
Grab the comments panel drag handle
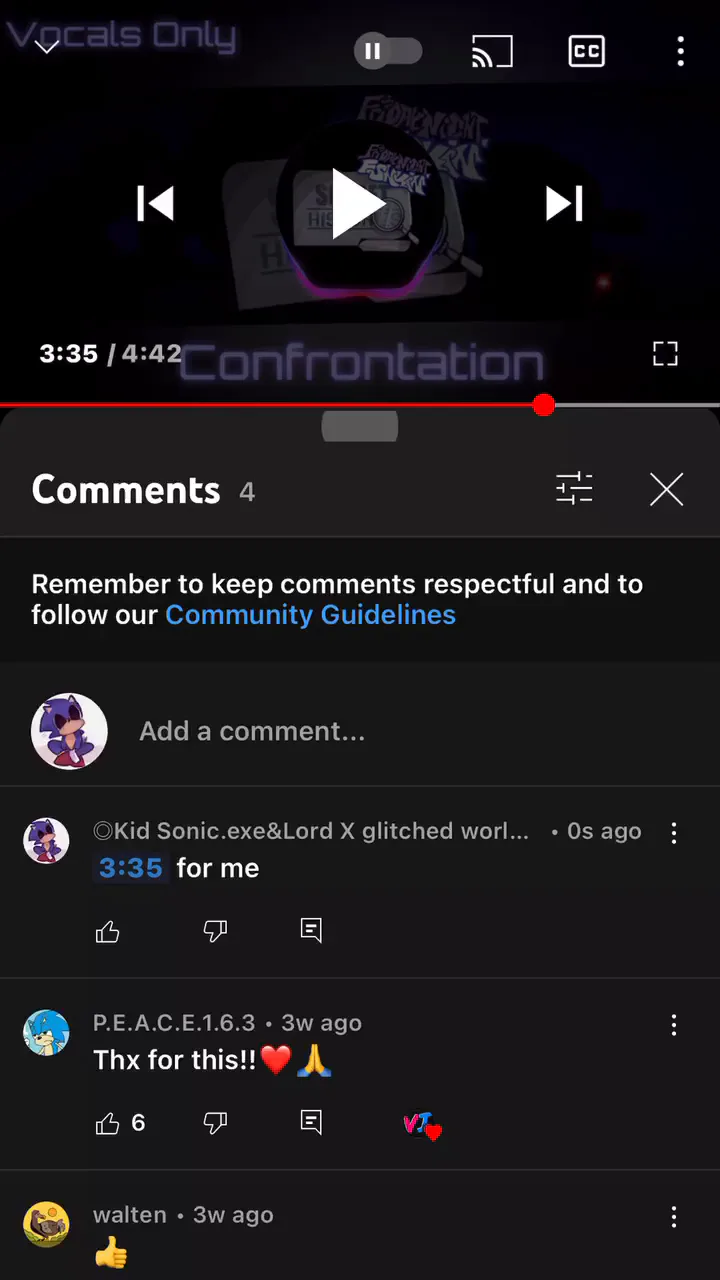(360, 426)
